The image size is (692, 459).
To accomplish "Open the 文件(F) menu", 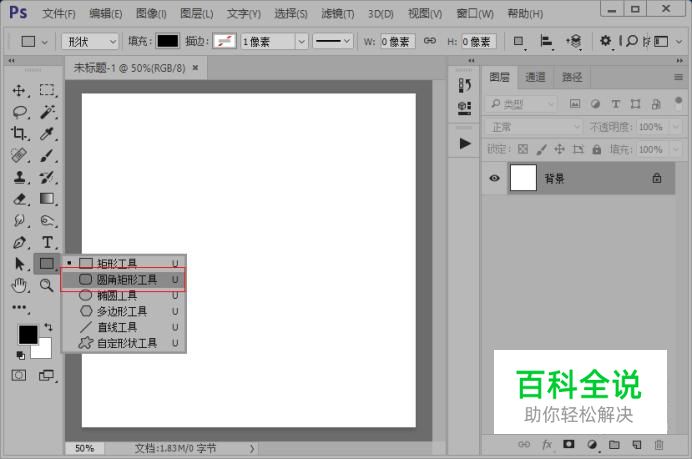I will 59,14.
